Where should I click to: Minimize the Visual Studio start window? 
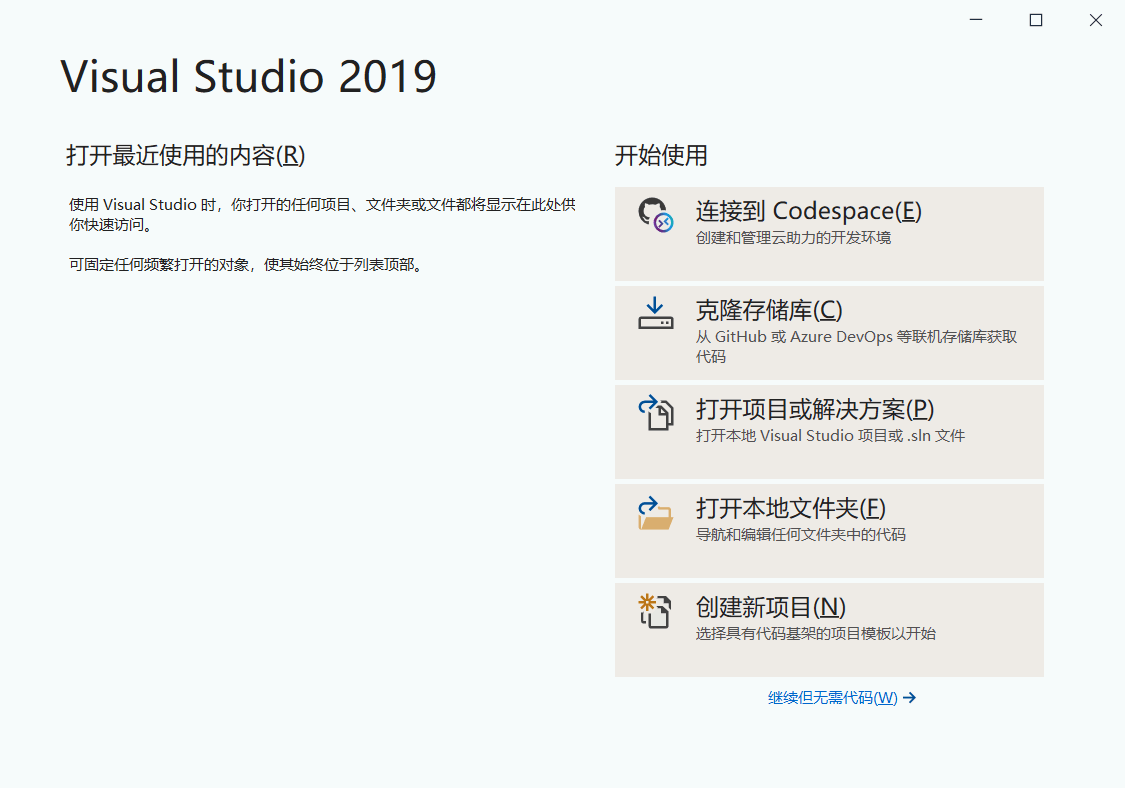click(x=976, y=20)
